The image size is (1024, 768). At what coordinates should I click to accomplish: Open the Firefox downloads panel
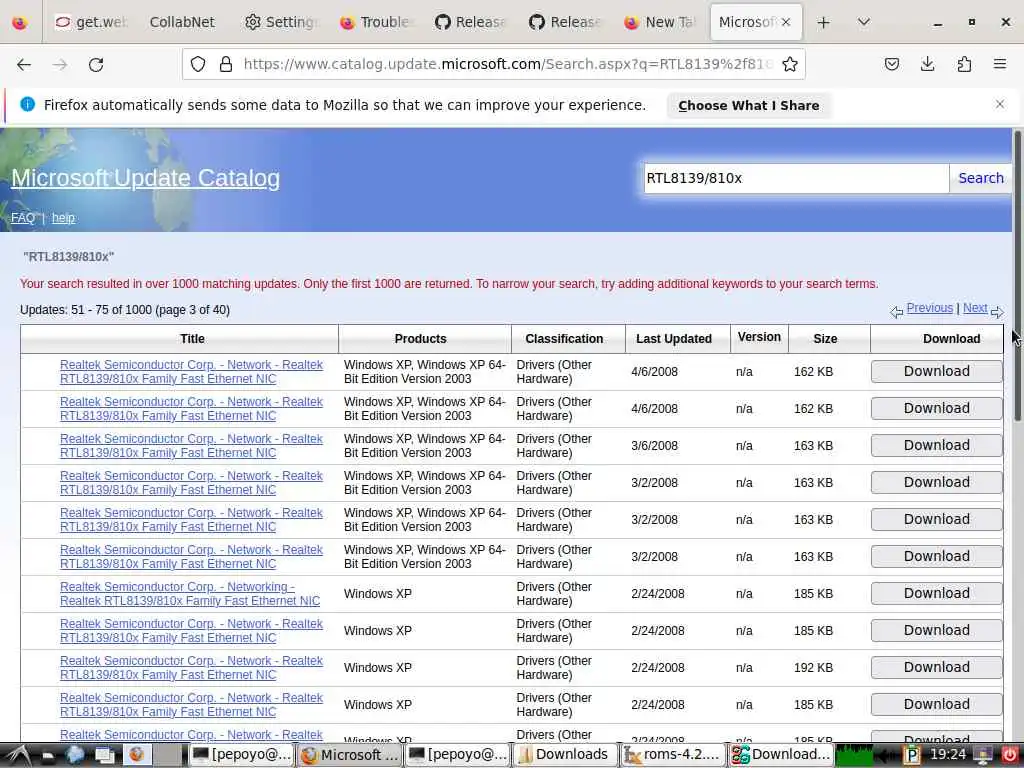pos(927,64)
